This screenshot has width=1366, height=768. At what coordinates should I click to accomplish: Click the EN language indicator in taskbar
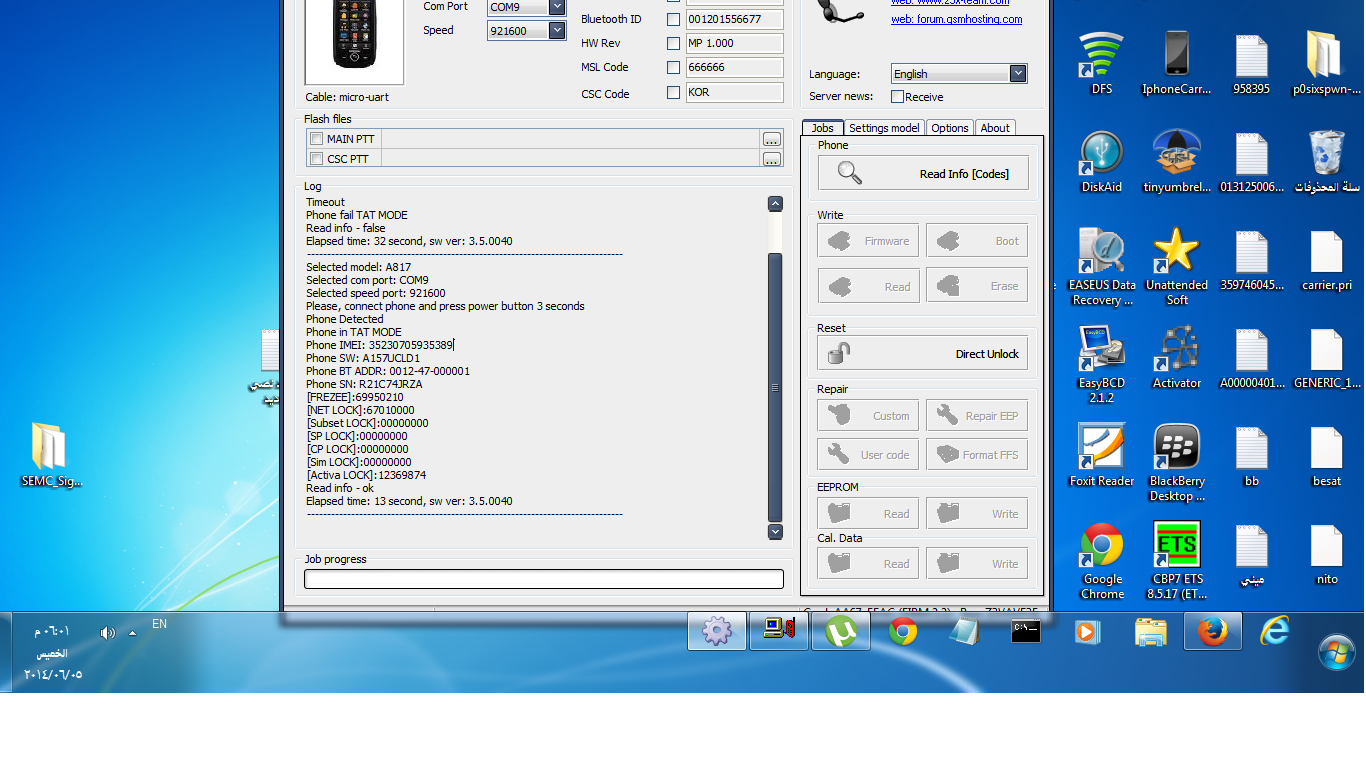[x=159, y=624]
